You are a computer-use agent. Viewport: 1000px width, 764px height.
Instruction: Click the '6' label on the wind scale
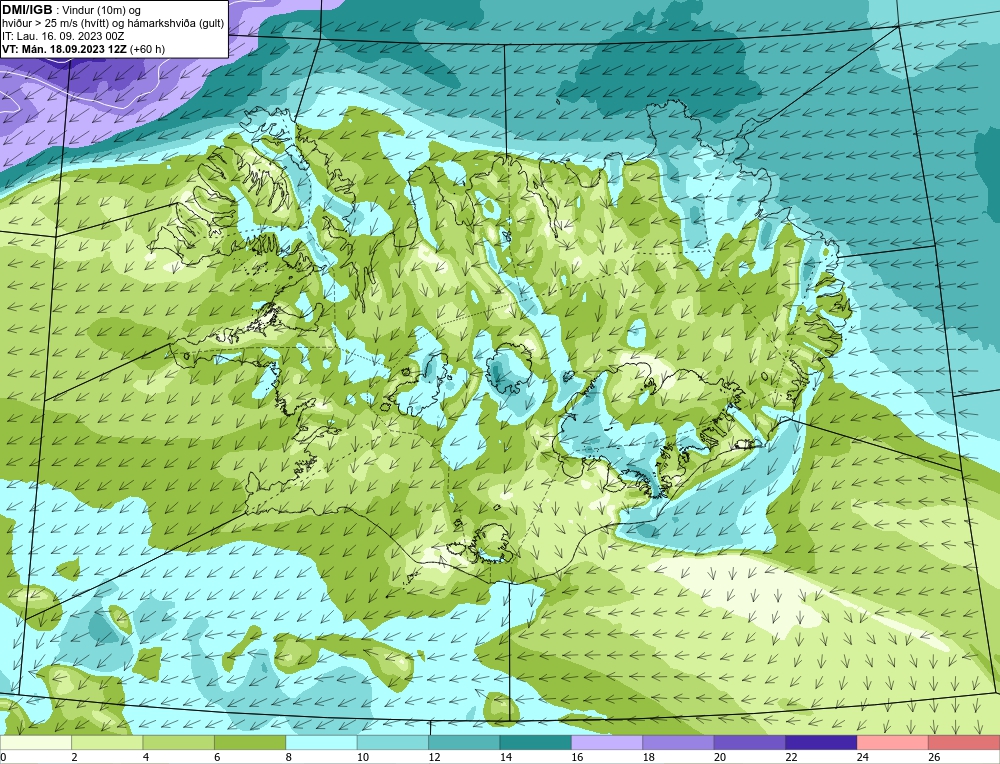pos(217,757)
